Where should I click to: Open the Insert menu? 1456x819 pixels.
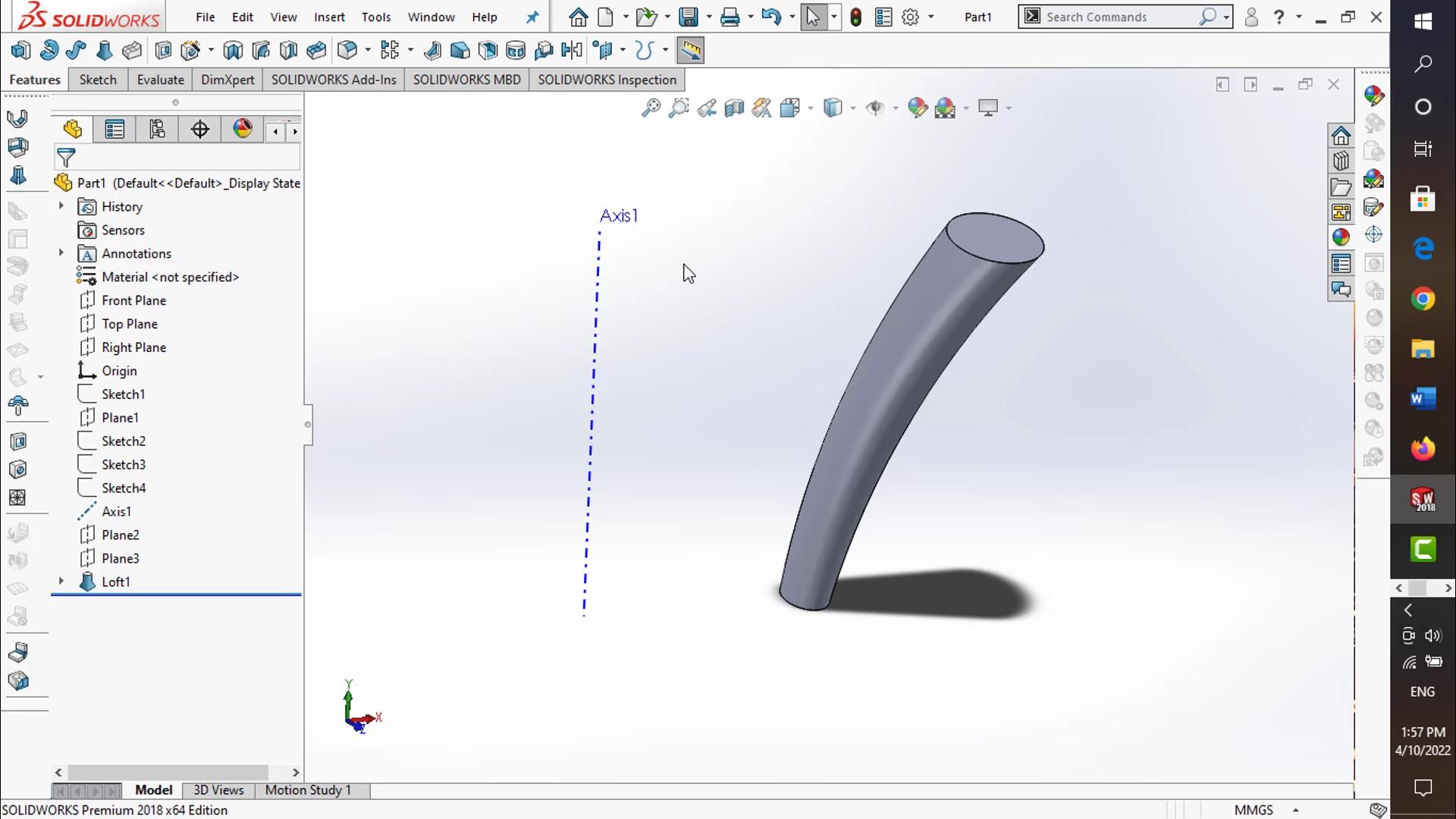coord(329,17)
